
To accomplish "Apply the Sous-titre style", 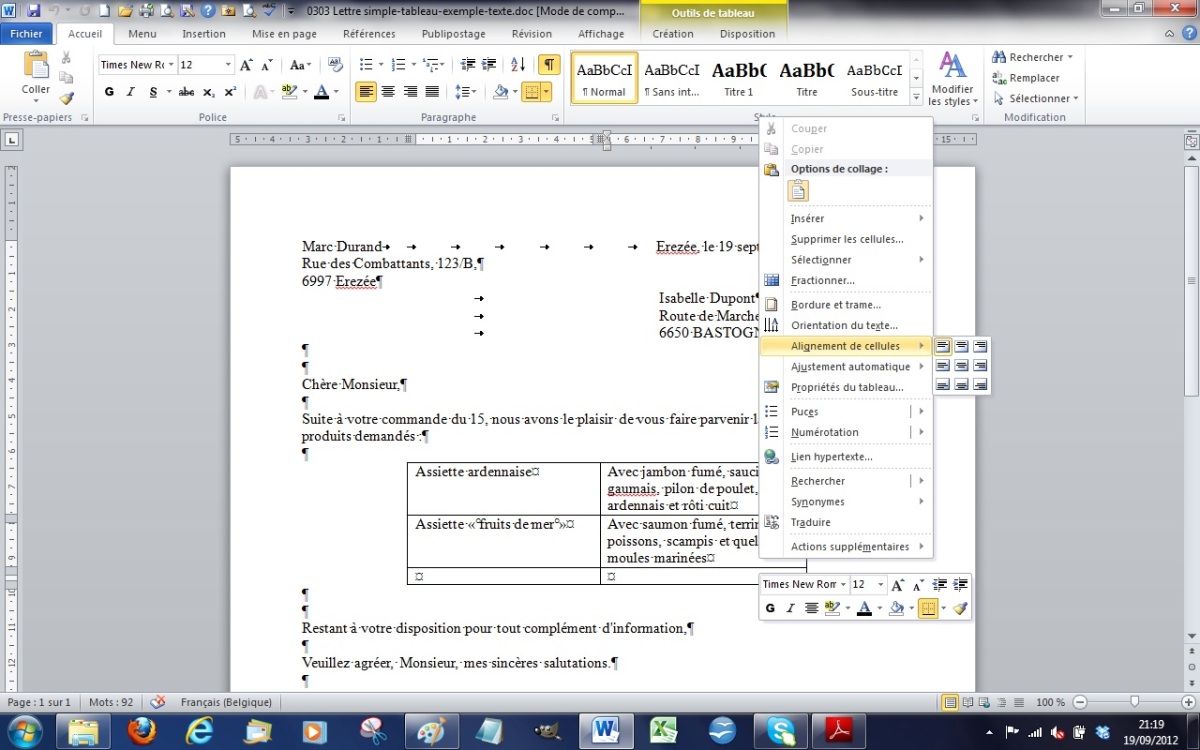I will click(x=875, y=79).
